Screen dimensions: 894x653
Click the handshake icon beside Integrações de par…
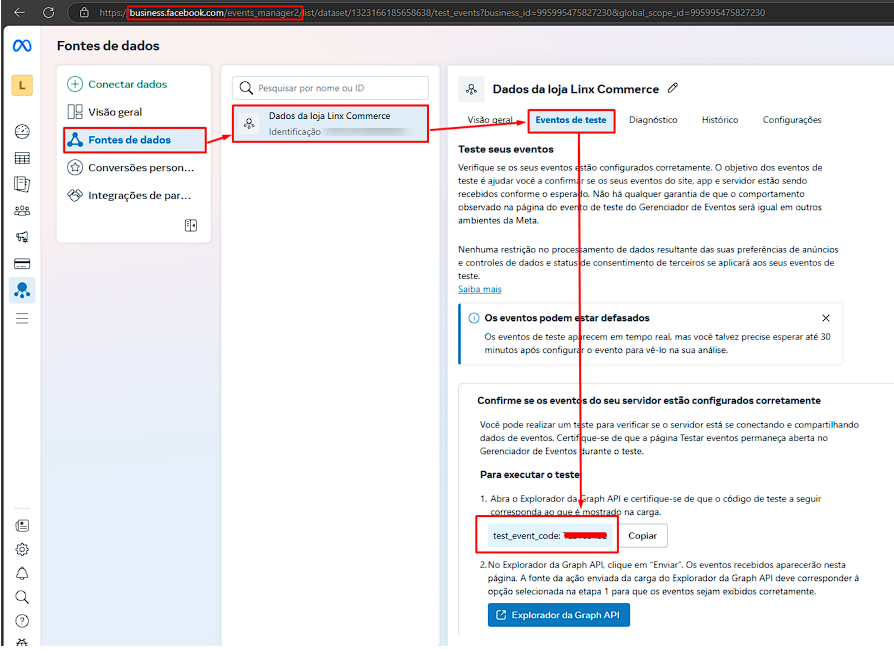click(75, 195)
